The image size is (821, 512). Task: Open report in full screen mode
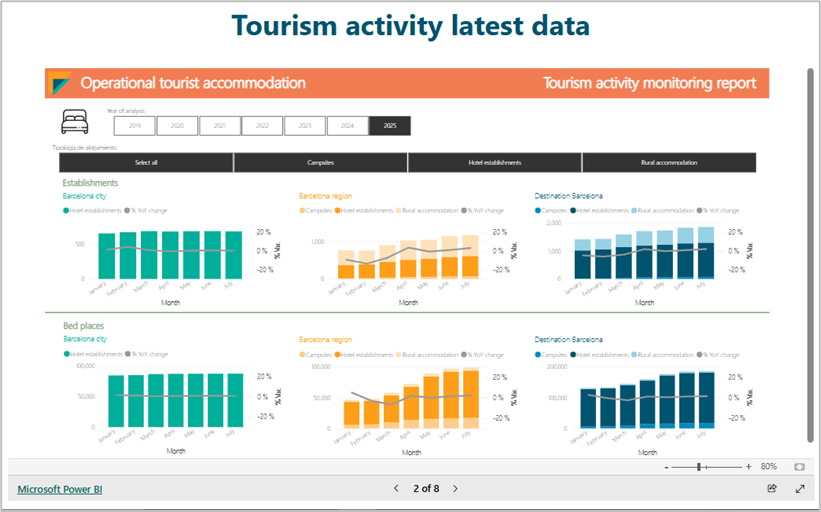tap(800, 489)
